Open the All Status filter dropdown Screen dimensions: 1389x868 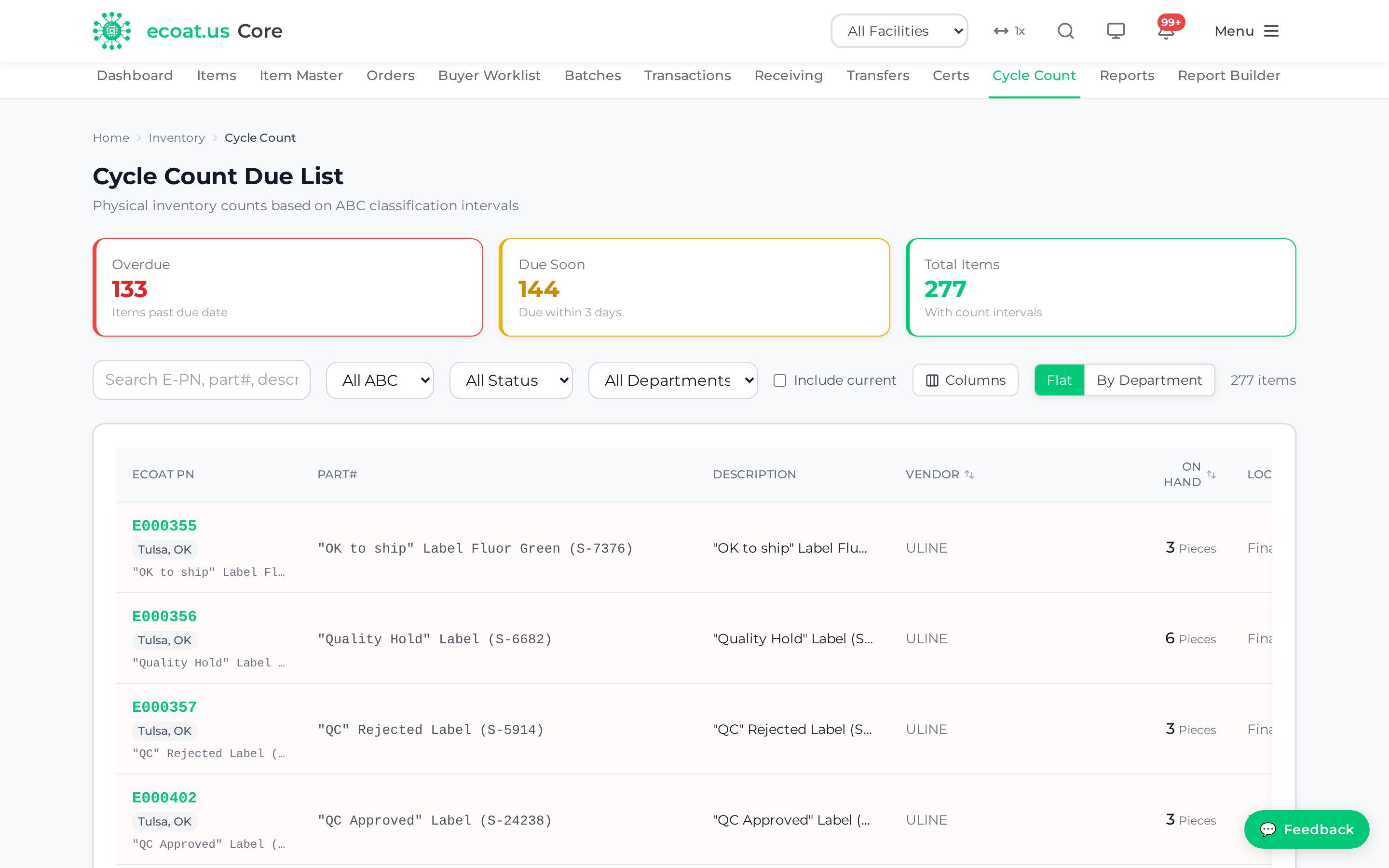(x=511, y=380)
